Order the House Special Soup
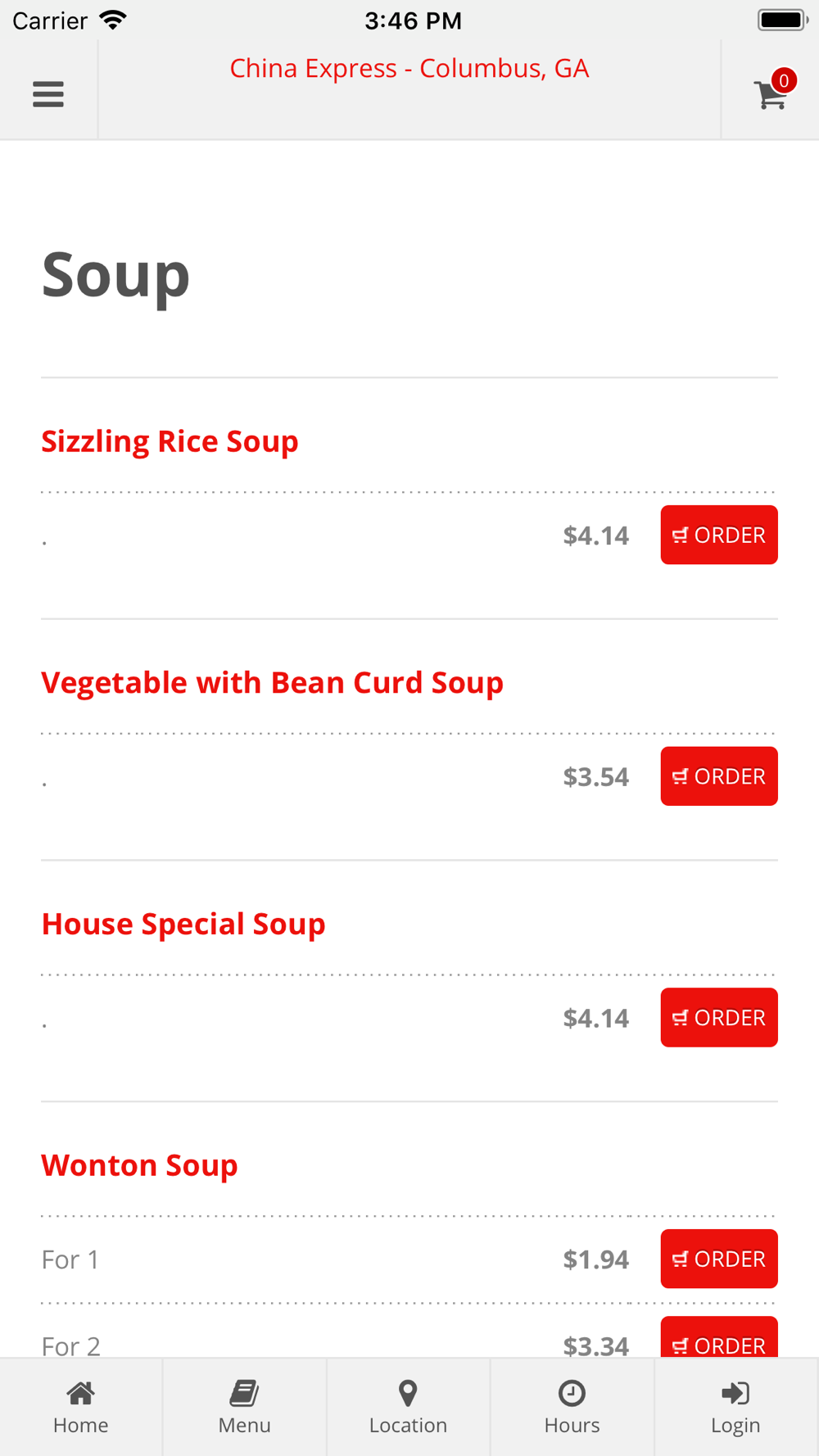Screen dimensions: 819x1456 click(x=718, y=1017)
